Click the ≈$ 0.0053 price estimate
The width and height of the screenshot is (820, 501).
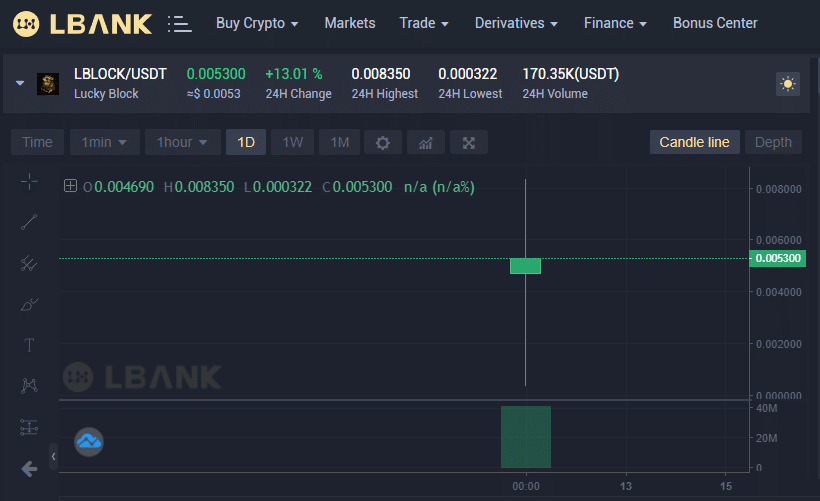[x=213, y=94]
